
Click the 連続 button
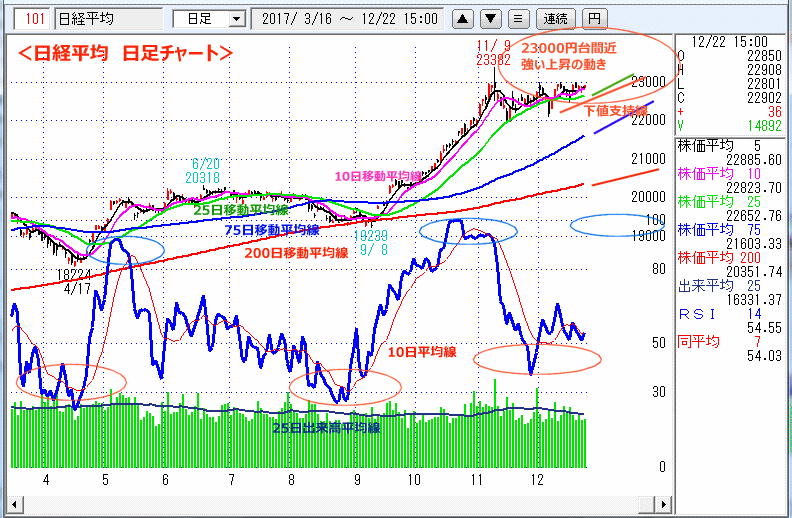pos(555,19)
